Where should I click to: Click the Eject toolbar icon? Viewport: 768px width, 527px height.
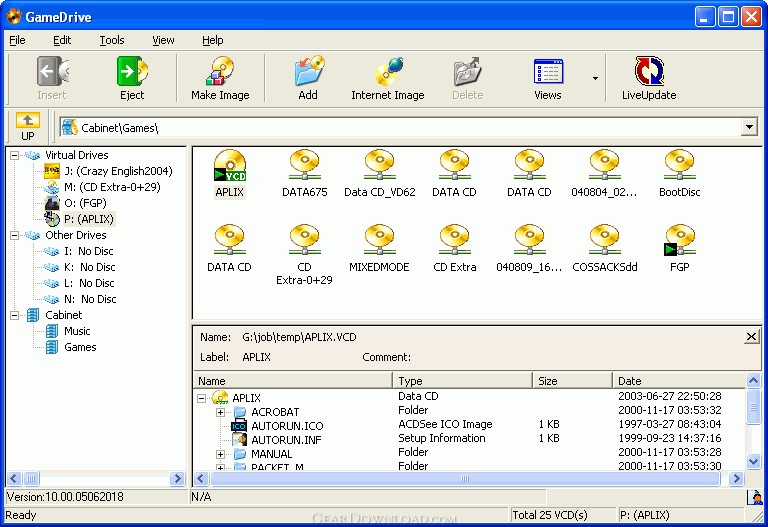click(x=132, y=78)
